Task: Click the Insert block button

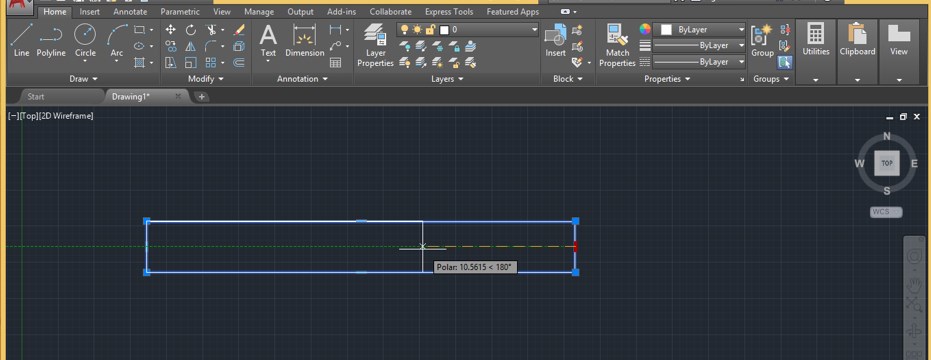Action: click(556, 40)
